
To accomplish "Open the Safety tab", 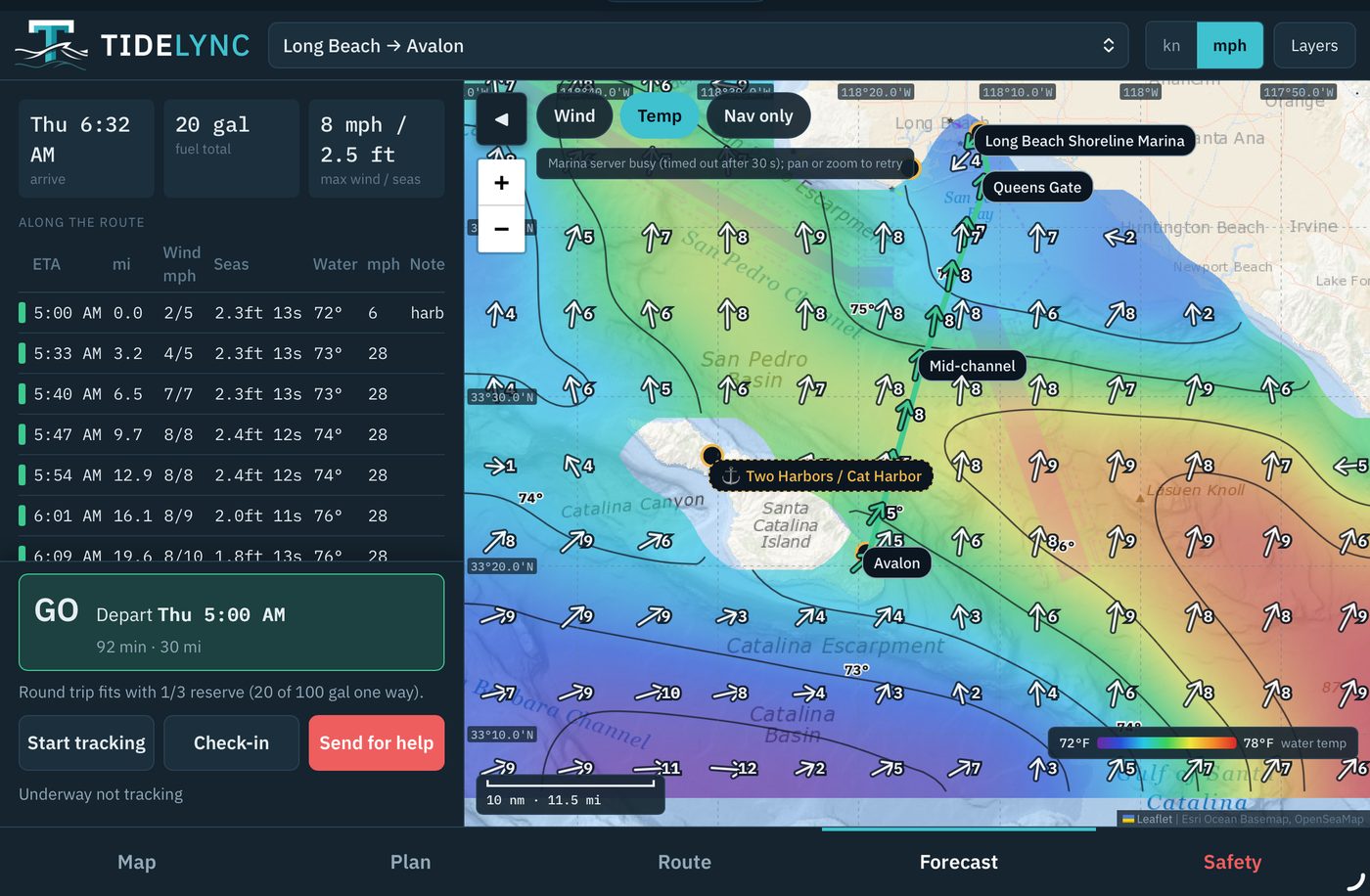I will (x=1233, y=862).
